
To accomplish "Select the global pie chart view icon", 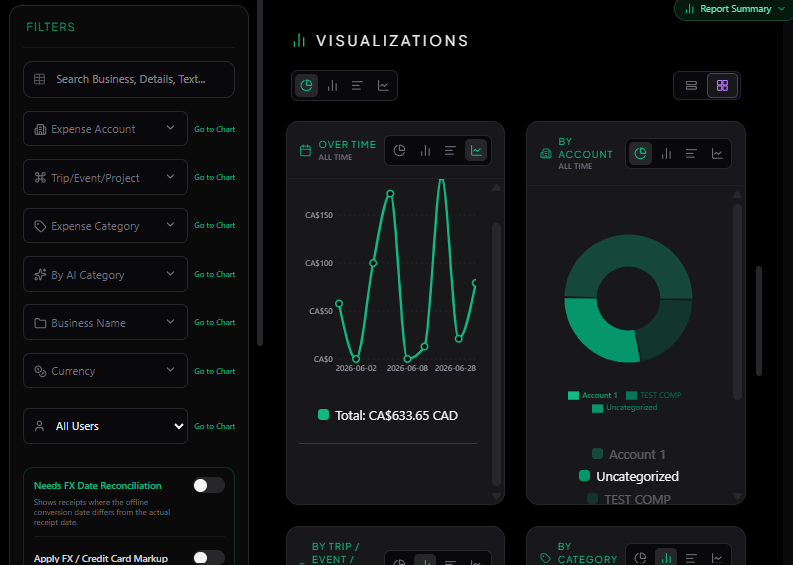I will (x=306, y=85).
